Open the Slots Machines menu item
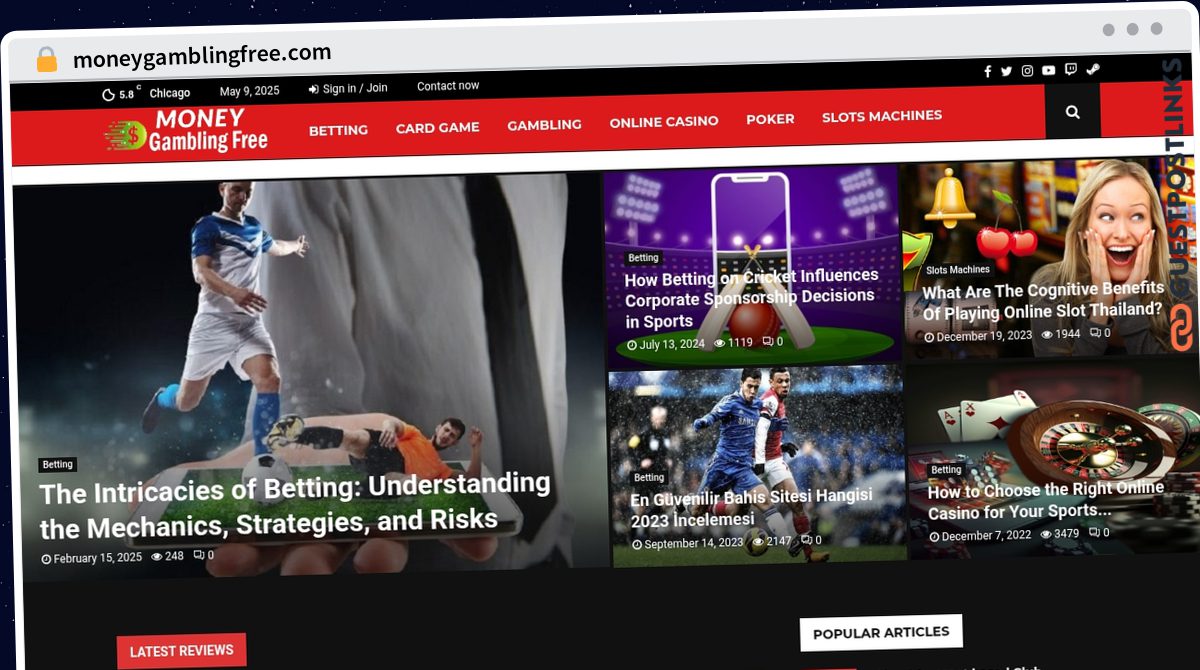1200x670 pixels. click(882, 116)
